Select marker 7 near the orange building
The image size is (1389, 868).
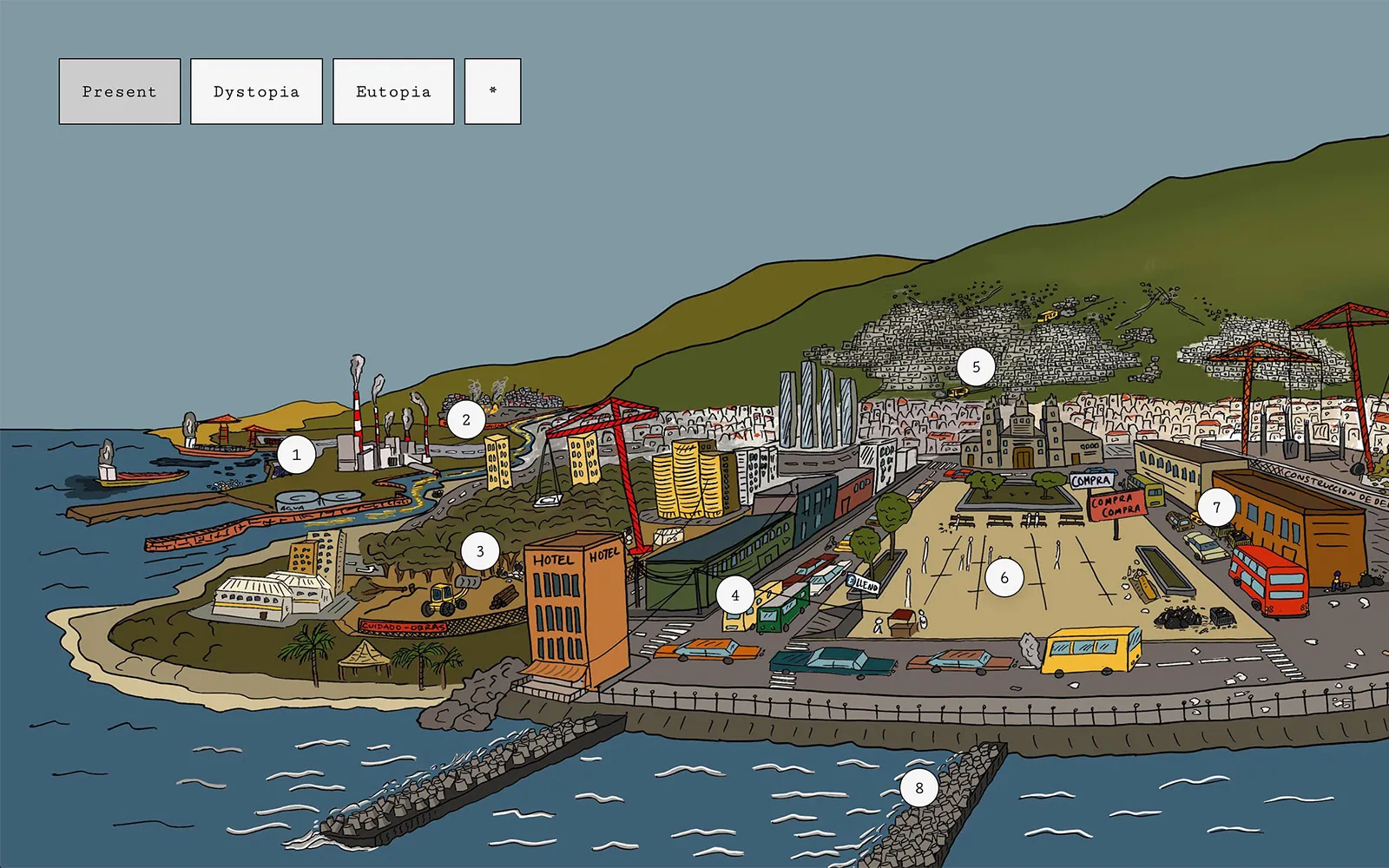(x=1216, y=508)
